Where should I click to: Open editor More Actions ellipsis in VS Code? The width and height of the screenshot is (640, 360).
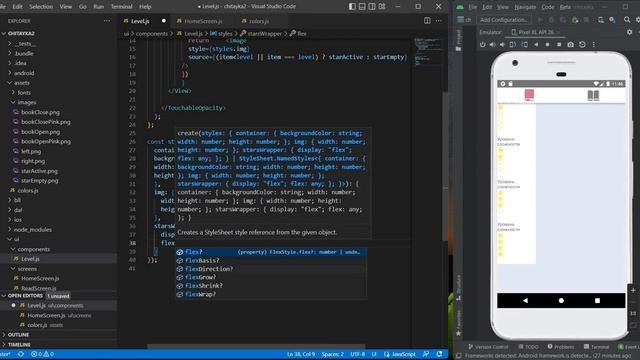point(438,20)
